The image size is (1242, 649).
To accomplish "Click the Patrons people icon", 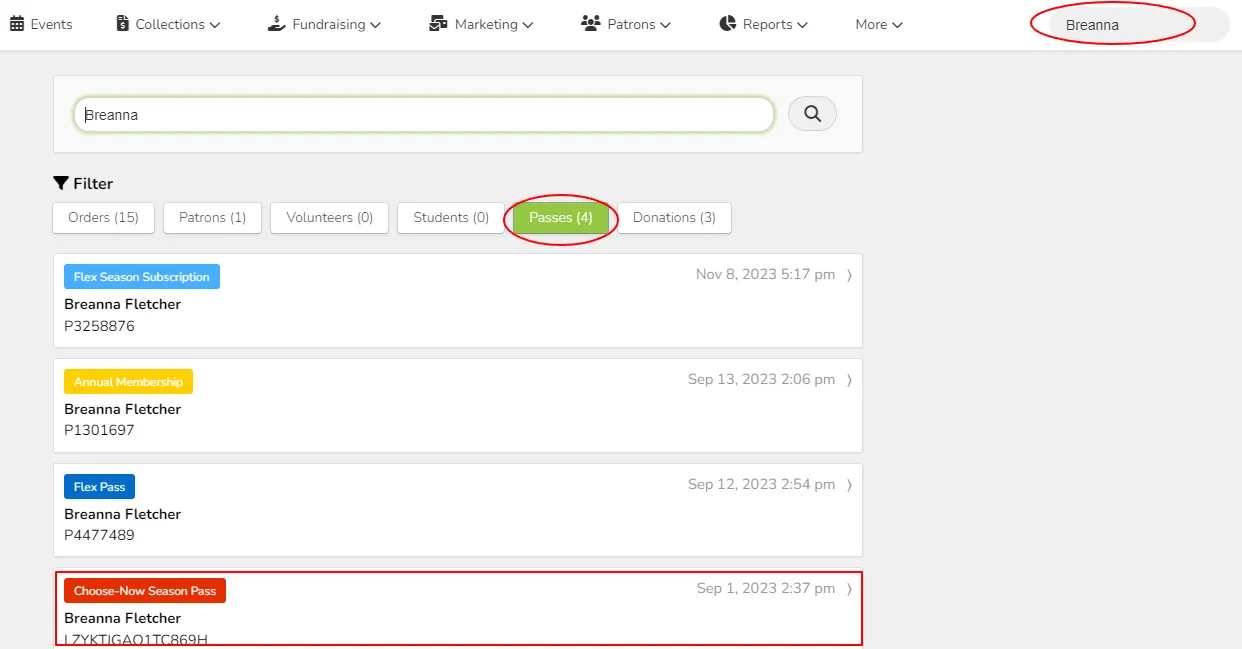I will click(590, 24).
